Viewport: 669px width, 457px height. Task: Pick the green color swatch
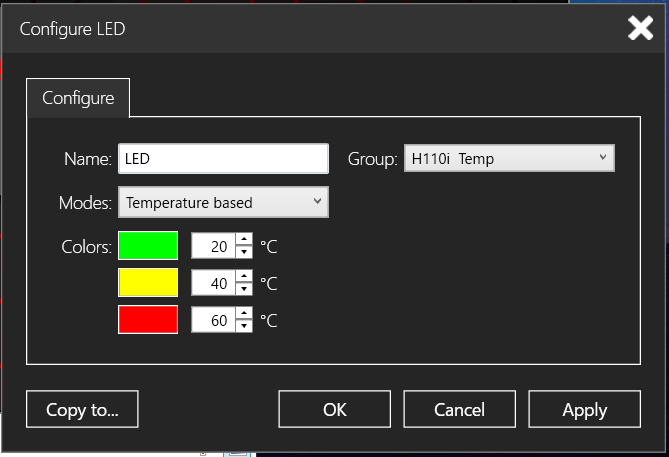(x=148, y=245)
